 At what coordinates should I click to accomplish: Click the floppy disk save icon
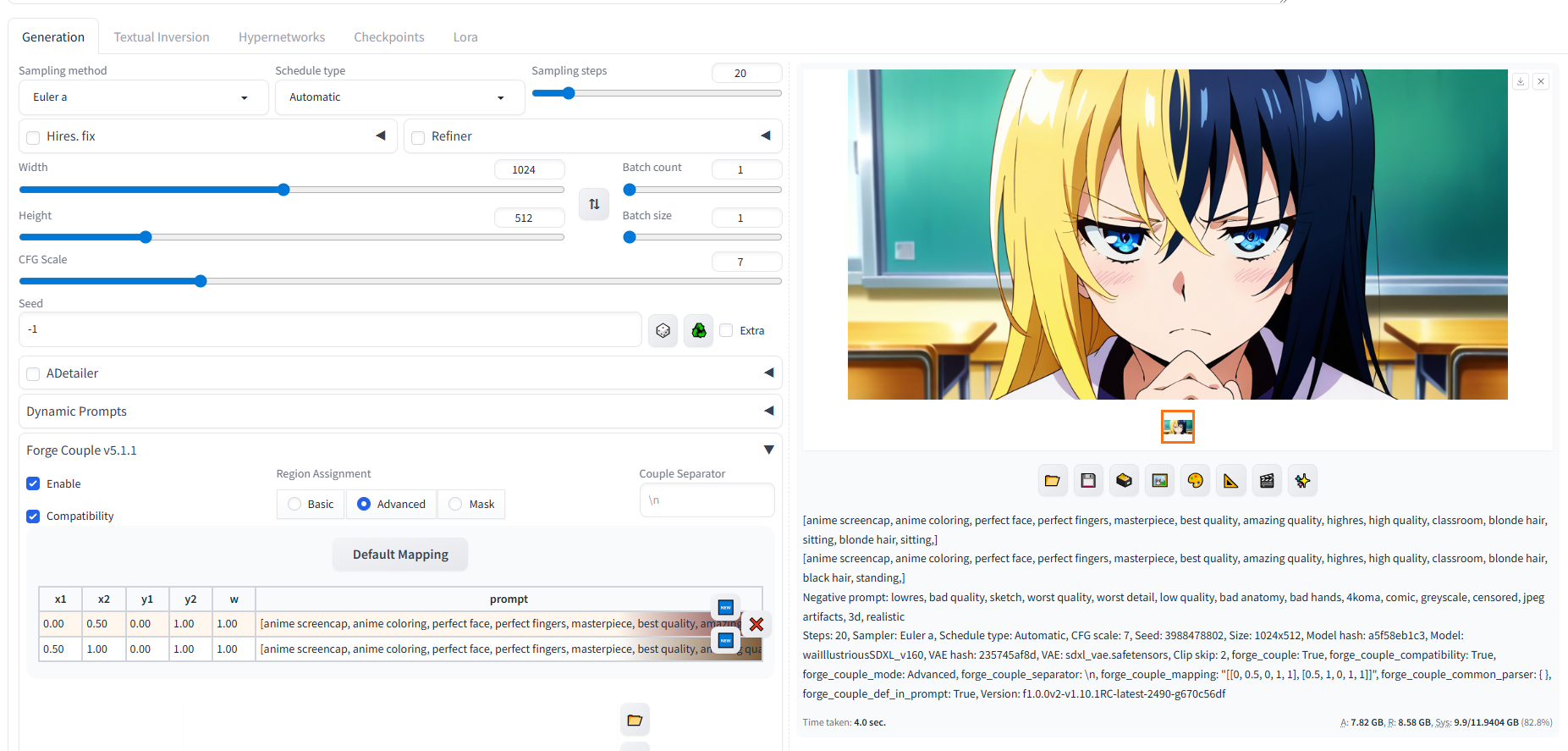pos(1088,481)
